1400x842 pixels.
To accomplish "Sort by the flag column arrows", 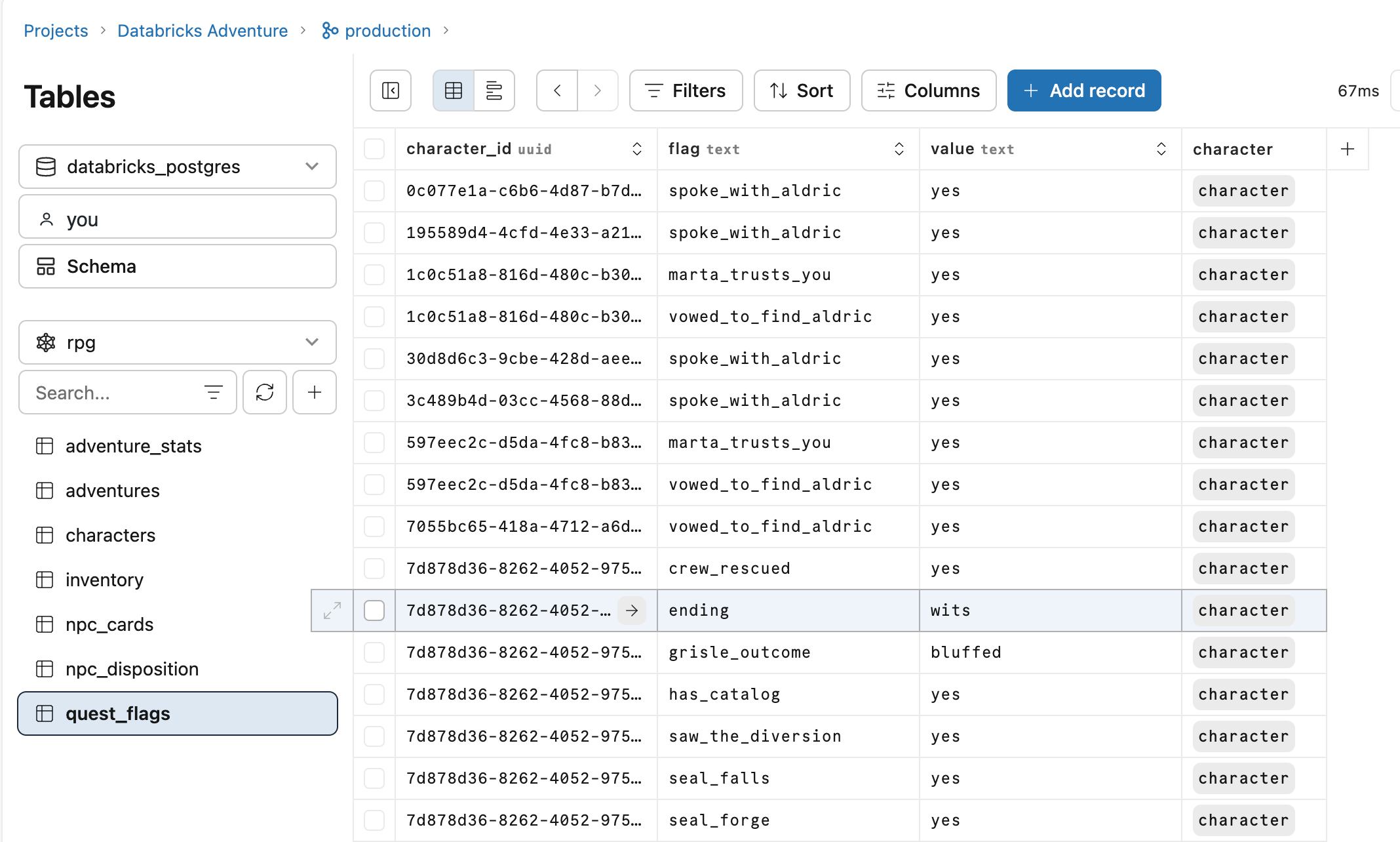I will point(899,149).
